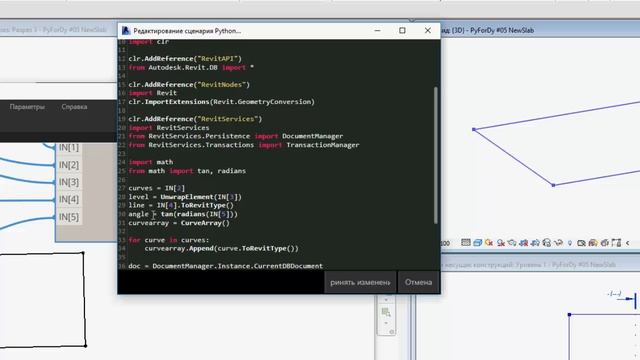Click line for curve in curves:
The image size is (640, 360).
point(169,240)
